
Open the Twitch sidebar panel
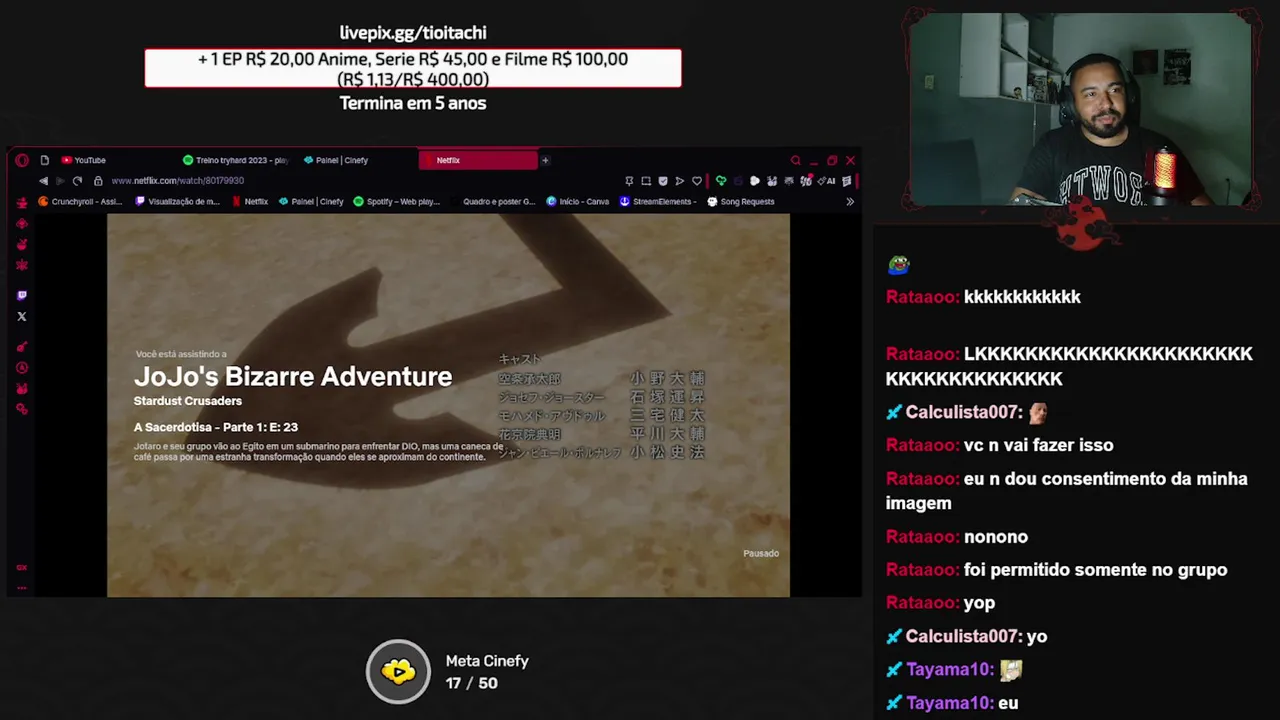22,296
